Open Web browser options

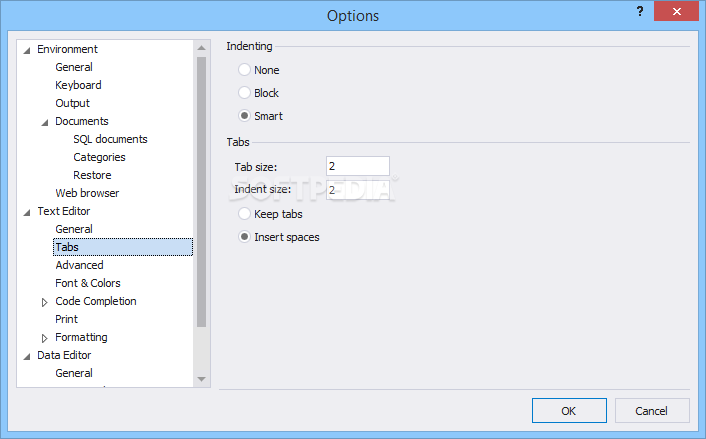tap(87, 193)
